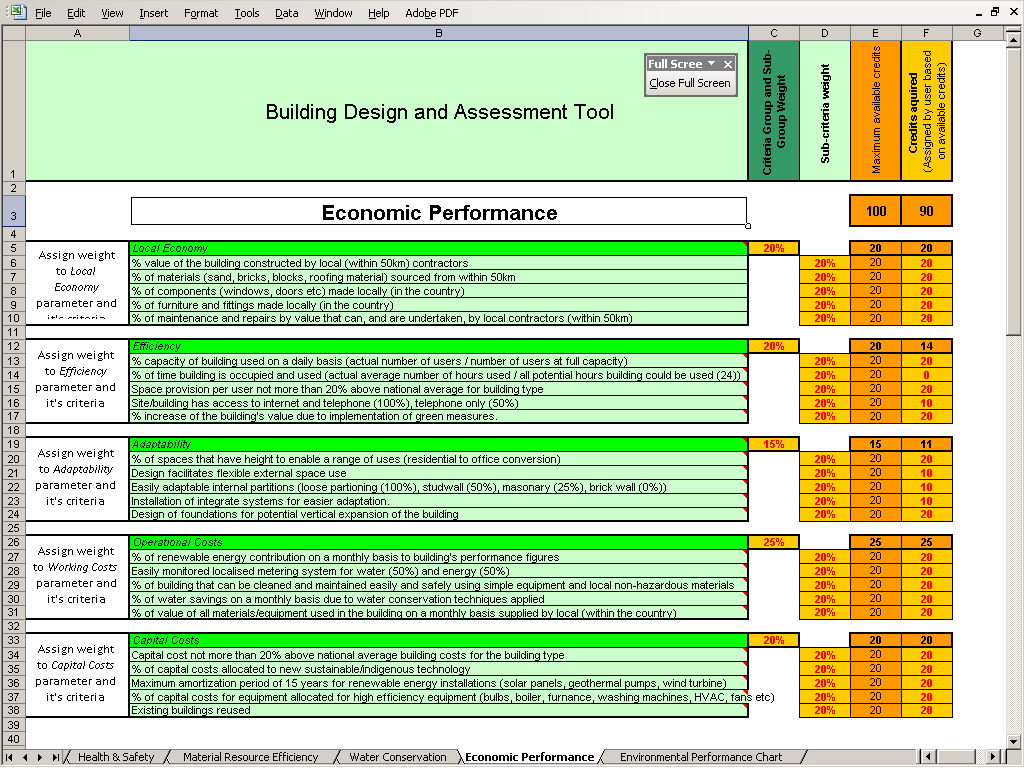Select the Operational Costs heading cell
The height and width of the screenshot is (768, 1024).
(x=439, y=542)
